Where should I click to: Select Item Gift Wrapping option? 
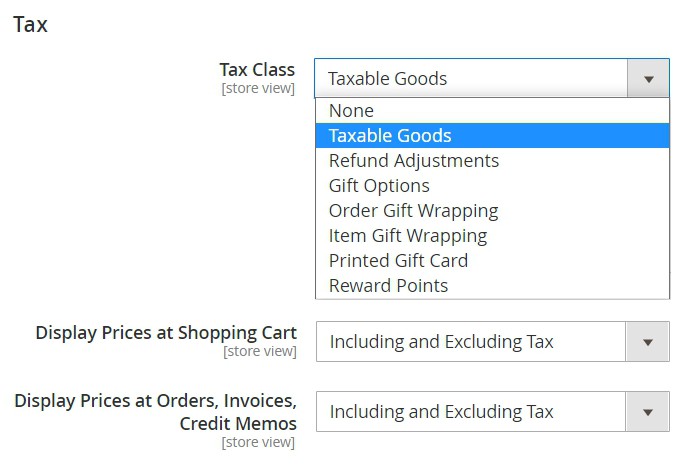pyautogui.click(x=408, y=236)
